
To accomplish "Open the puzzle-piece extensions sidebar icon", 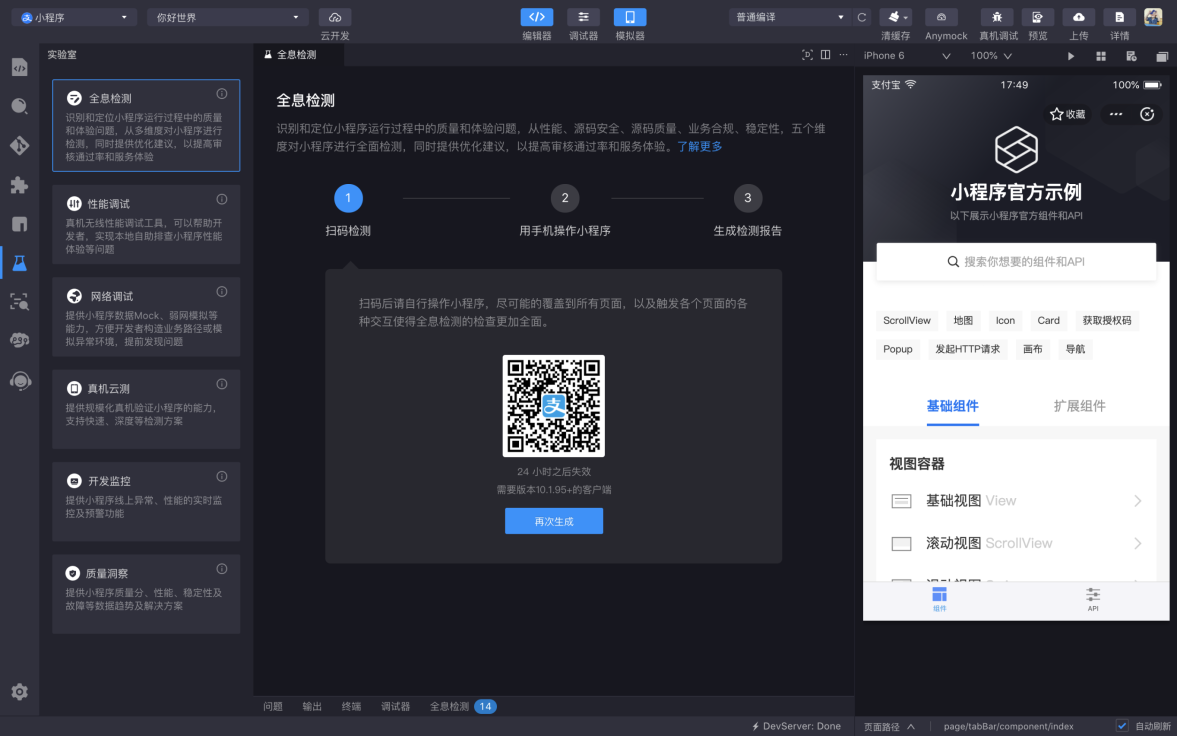I will point(20,185).
